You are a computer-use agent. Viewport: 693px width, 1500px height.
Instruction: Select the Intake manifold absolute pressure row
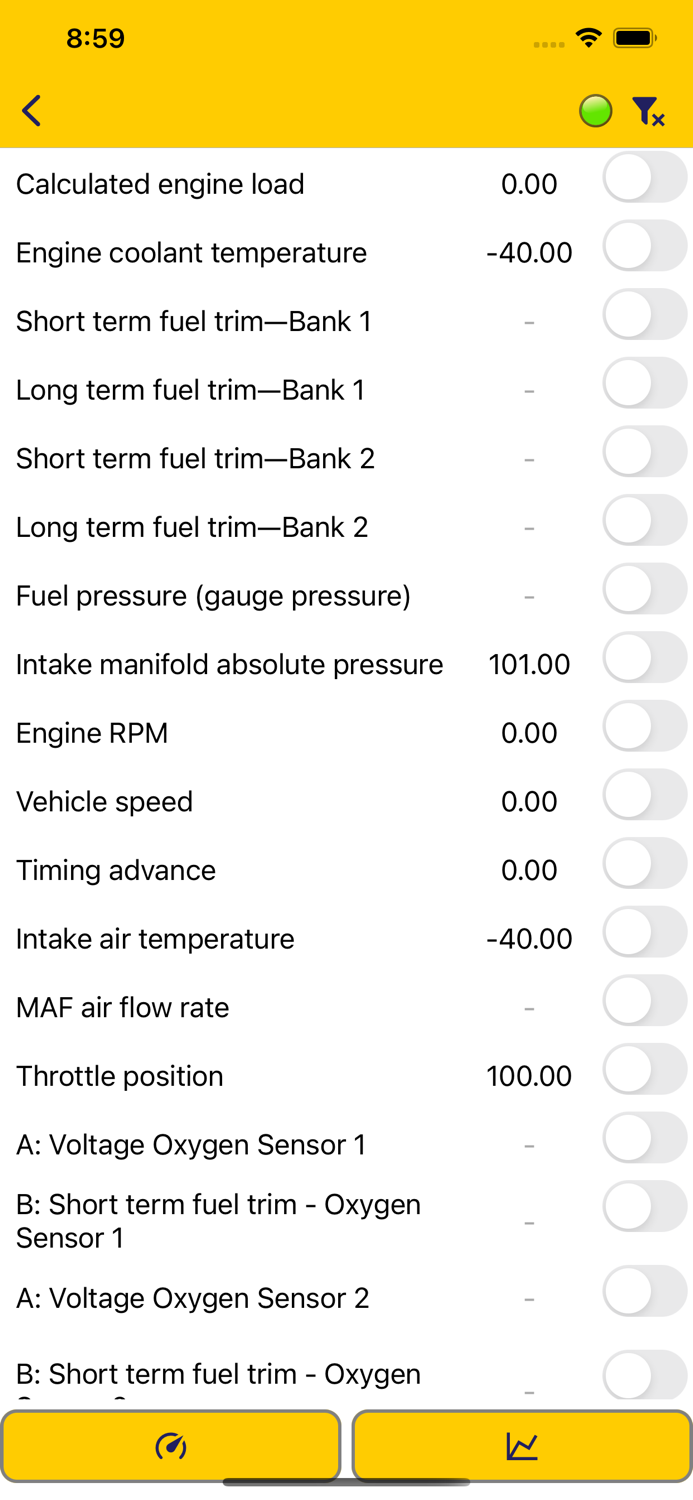pyautogui.click(x=229, y=664)
